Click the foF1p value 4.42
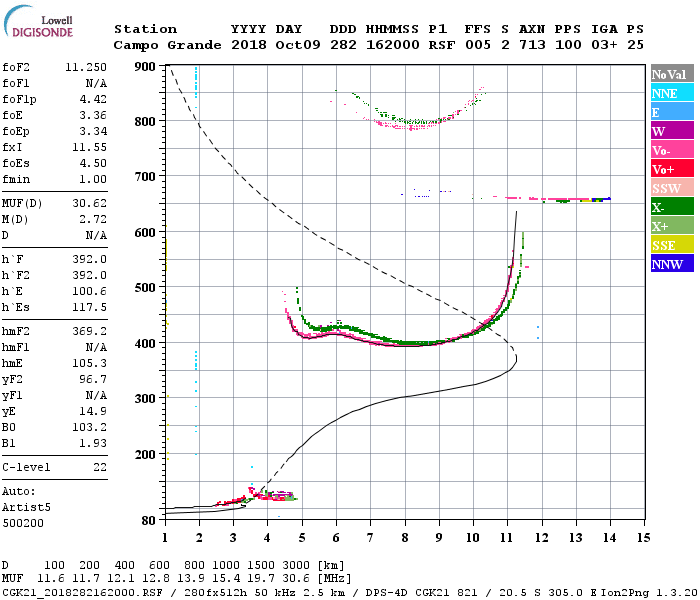Viewport: 700px width, 600px height. click(x=93, y=99)
